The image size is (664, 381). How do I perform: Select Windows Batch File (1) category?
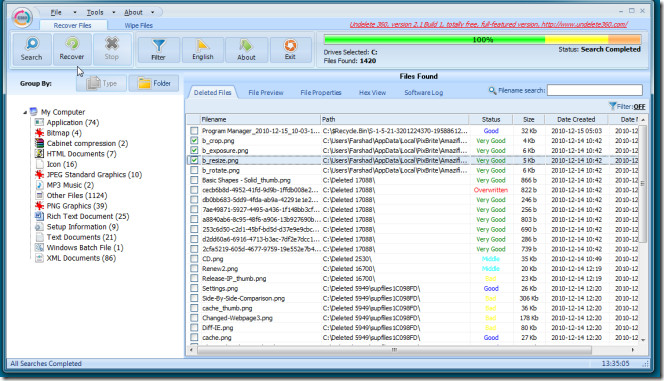point(85,248)
